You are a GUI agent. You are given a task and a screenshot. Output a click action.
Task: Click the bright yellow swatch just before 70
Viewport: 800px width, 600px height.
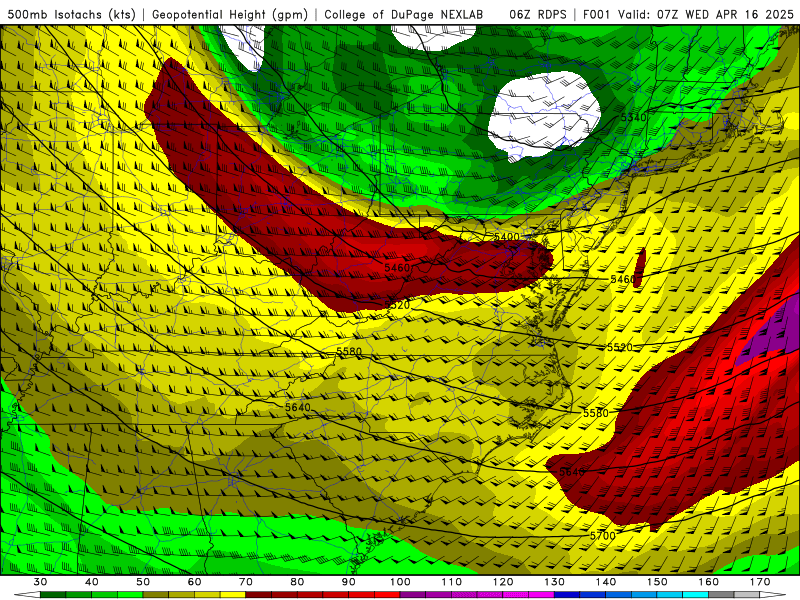tap(233, 595)
